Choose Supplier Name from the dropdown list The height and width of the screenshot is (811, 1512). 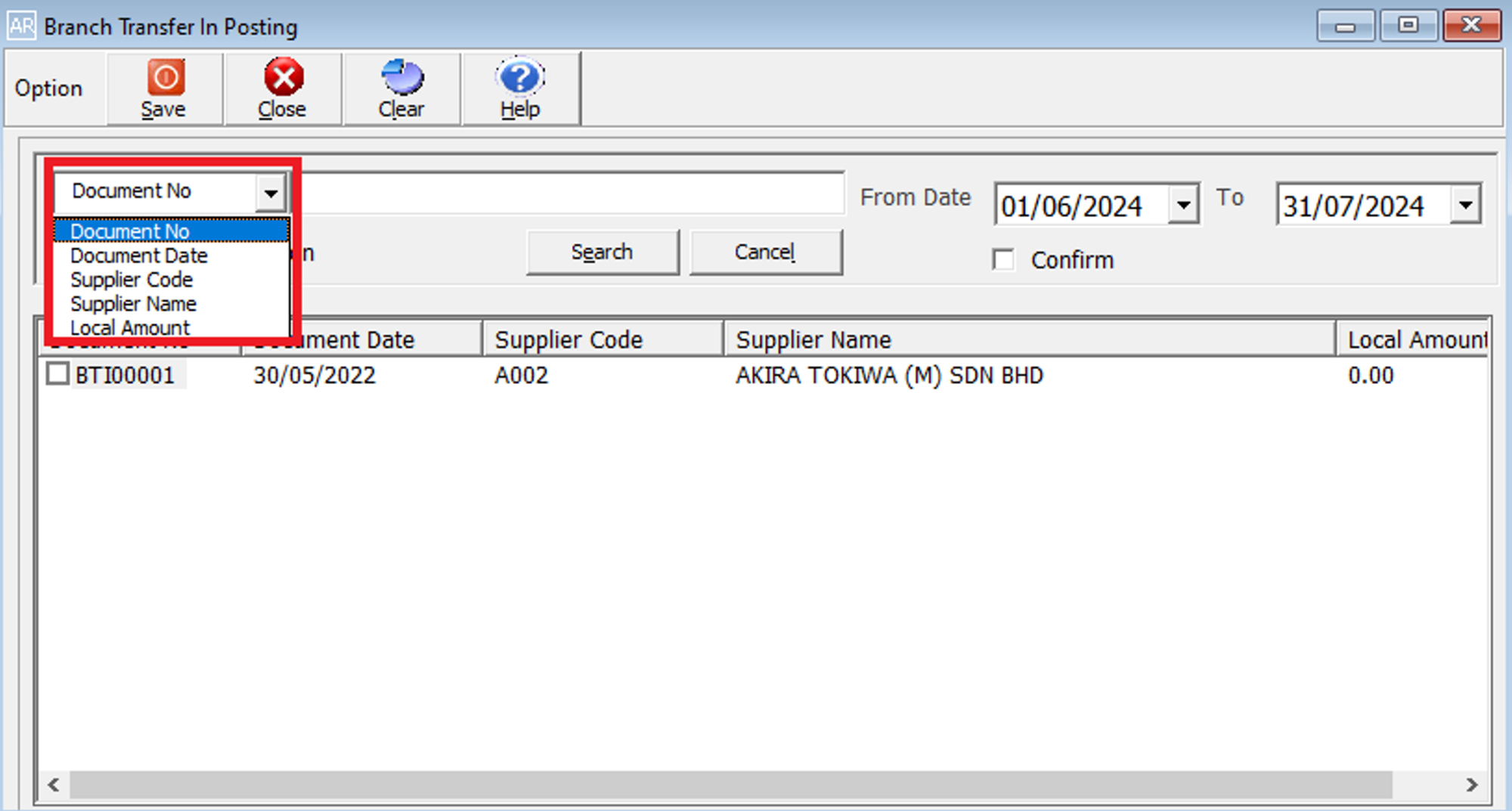(172, 304)
